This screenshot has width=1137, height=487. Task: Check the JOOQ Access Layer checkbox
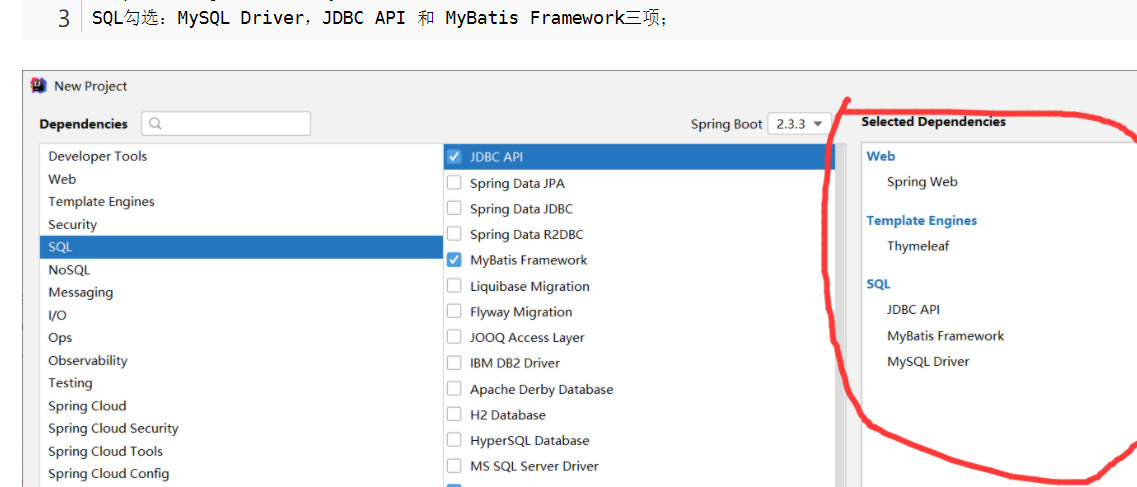[x=454, y=337]
